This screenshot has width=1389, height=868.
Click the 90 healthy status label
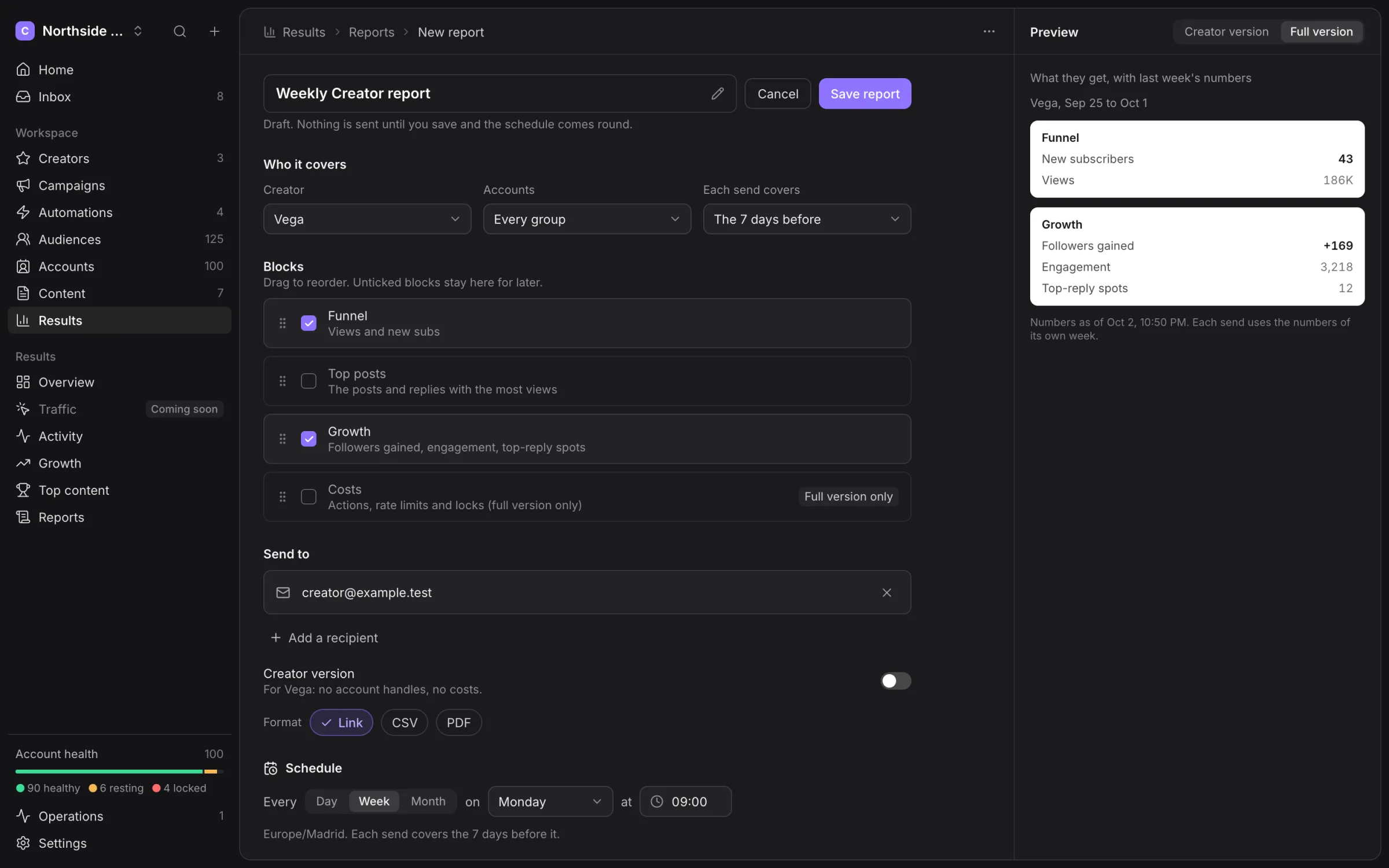click(x=48, y=788)
